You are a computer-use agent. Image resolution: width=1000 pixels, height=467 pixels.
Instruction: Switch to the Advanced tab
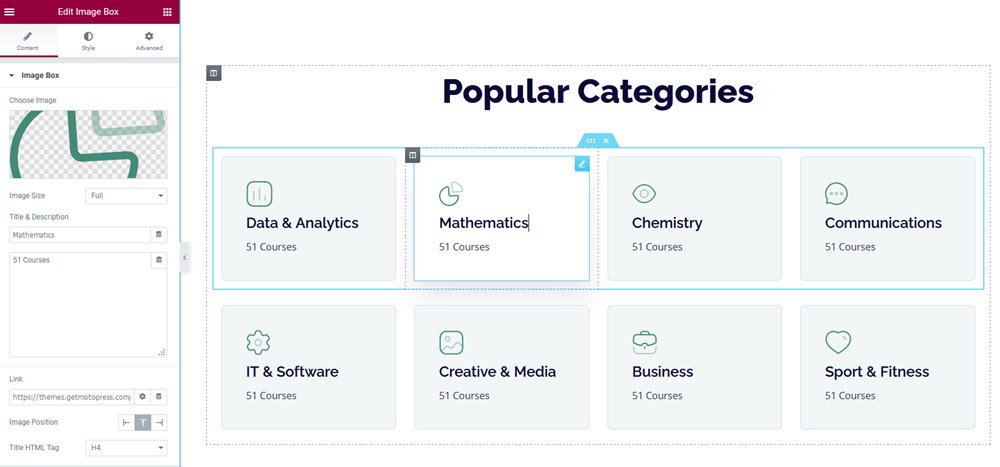(x=149, y=41)
